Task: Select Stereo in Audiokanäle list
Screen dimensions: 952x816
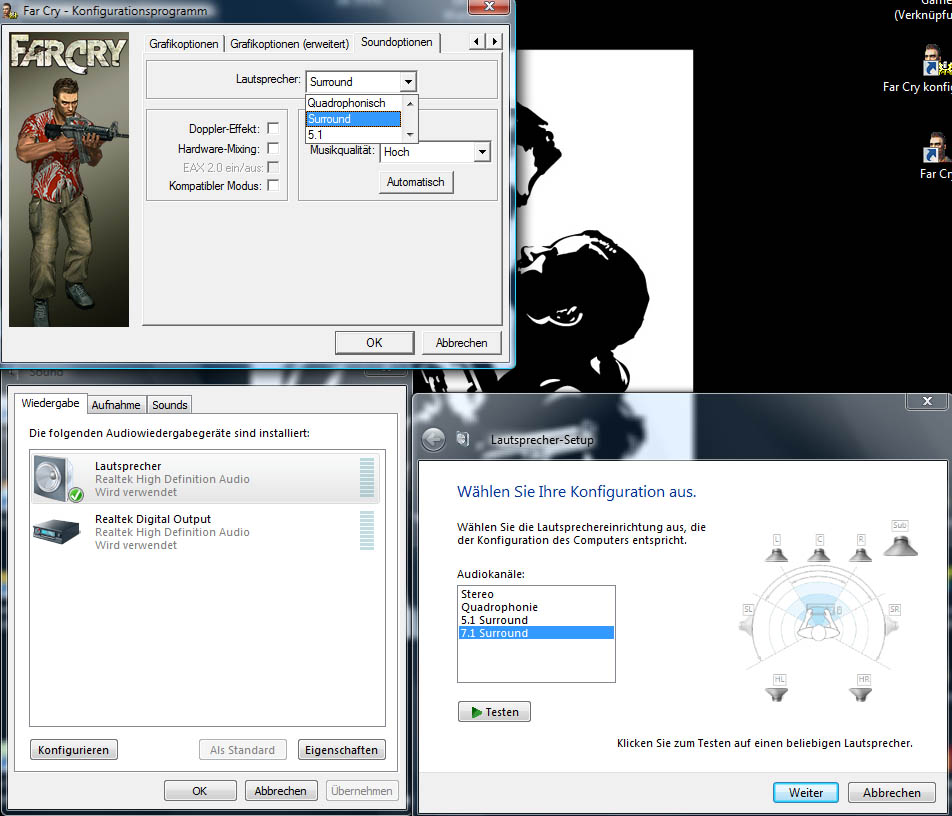Action: click(x=536, y=594)
